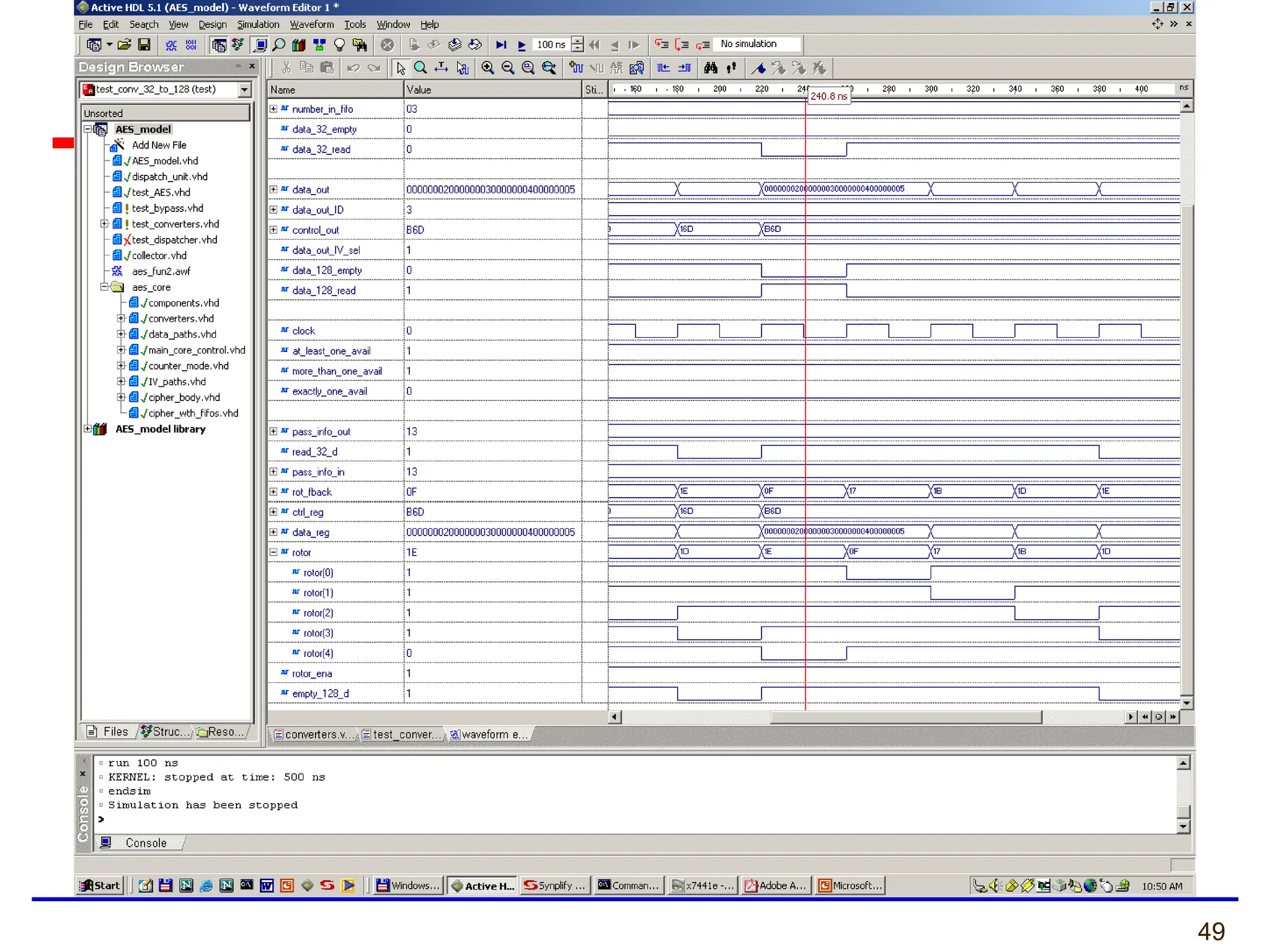Click the binoculars find icon
Image resolution: width=1270 pixels, height=952 pixels.
coord(711,68)
